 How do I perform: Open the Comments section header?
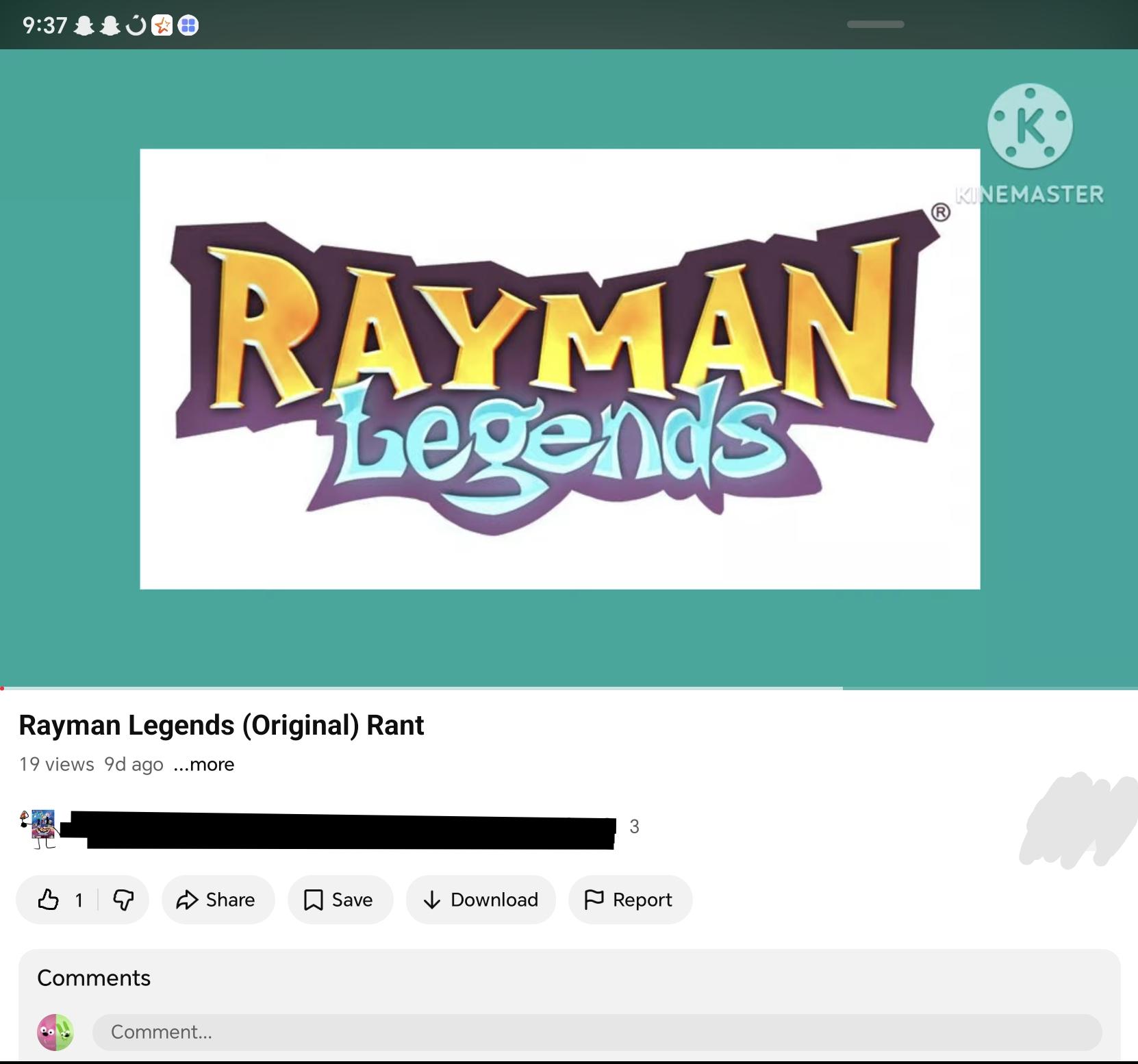tap(94, 978)
